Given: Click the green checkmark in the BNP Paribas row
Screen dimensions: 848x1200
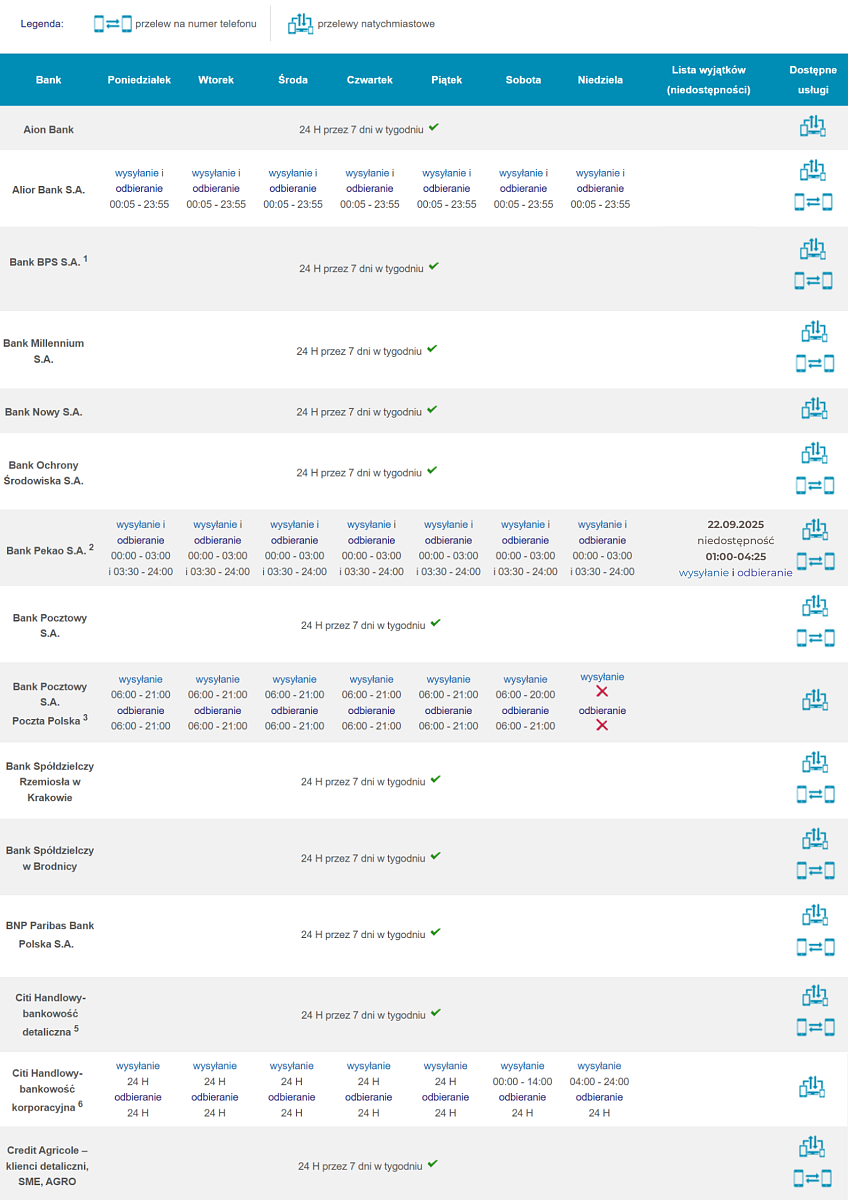Looking at the screenshot, I should tap(436, 933).
